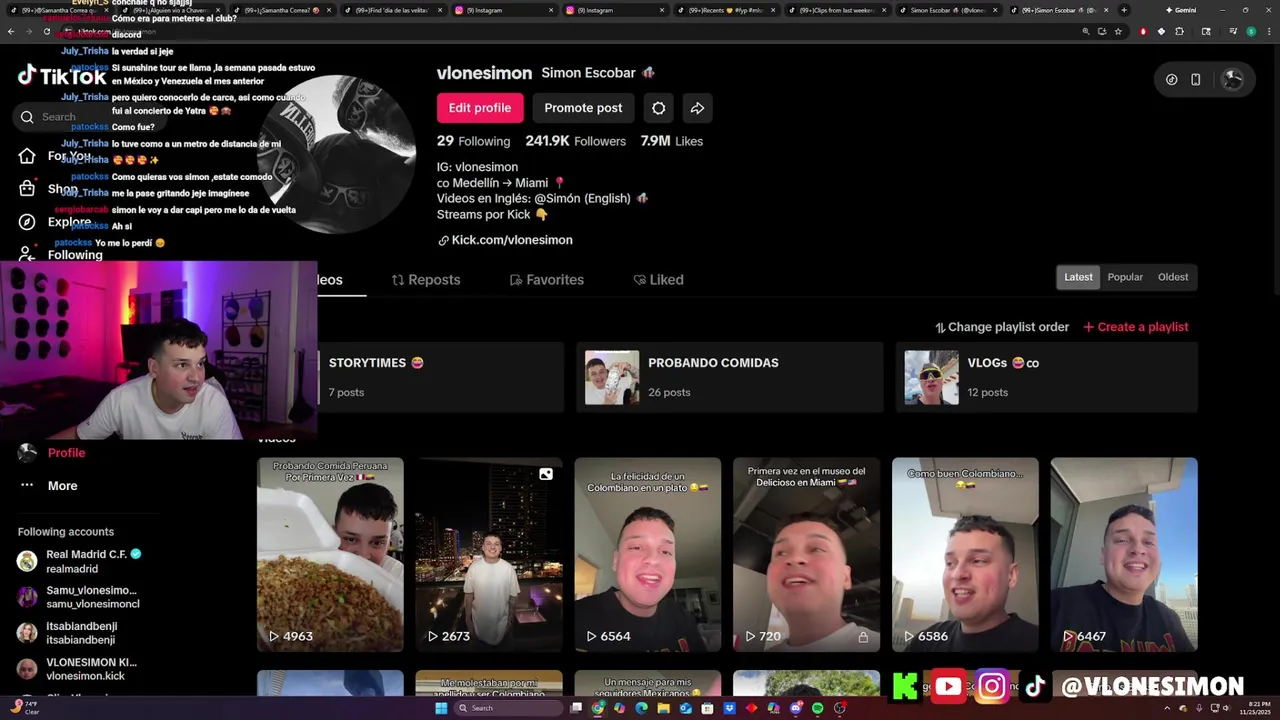Click the TikTok logo
The height and width of the screenshot is (720, 1280).
click(x=61, y=76)
